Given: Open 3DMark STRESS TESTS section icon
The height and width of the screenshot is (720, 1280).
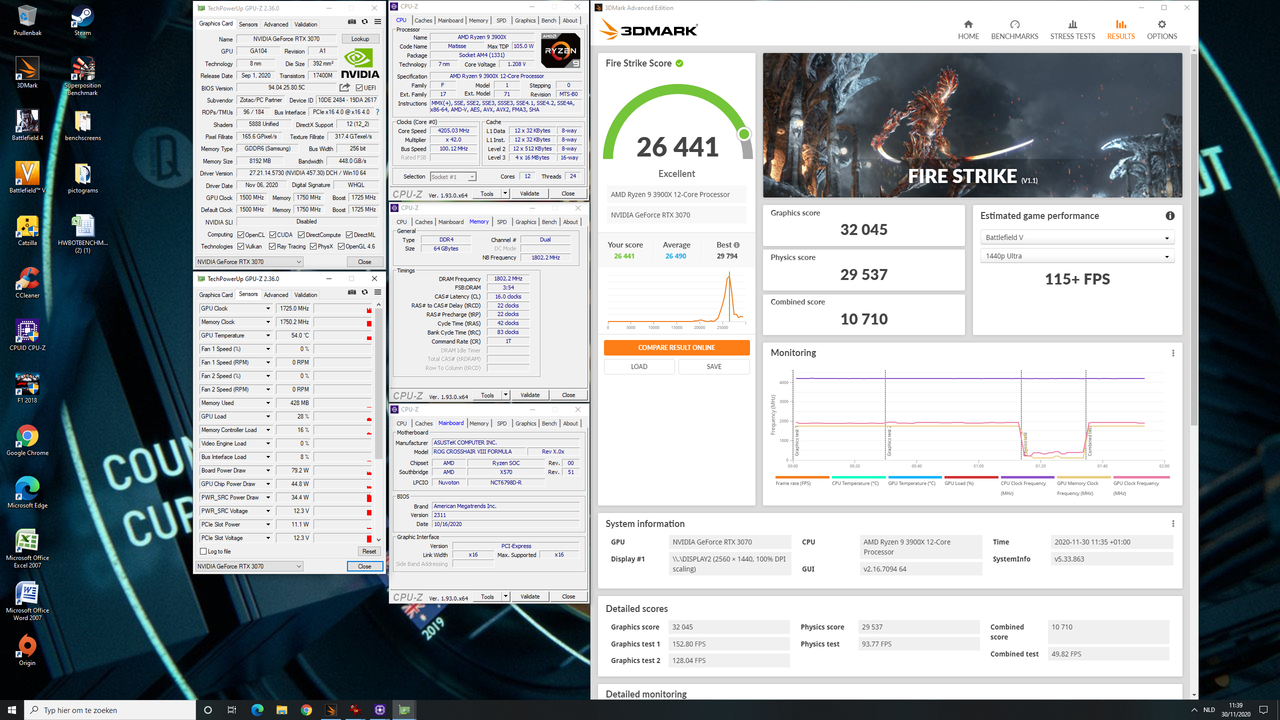Looking at the screenshot, I should [x=1072, y=24].
